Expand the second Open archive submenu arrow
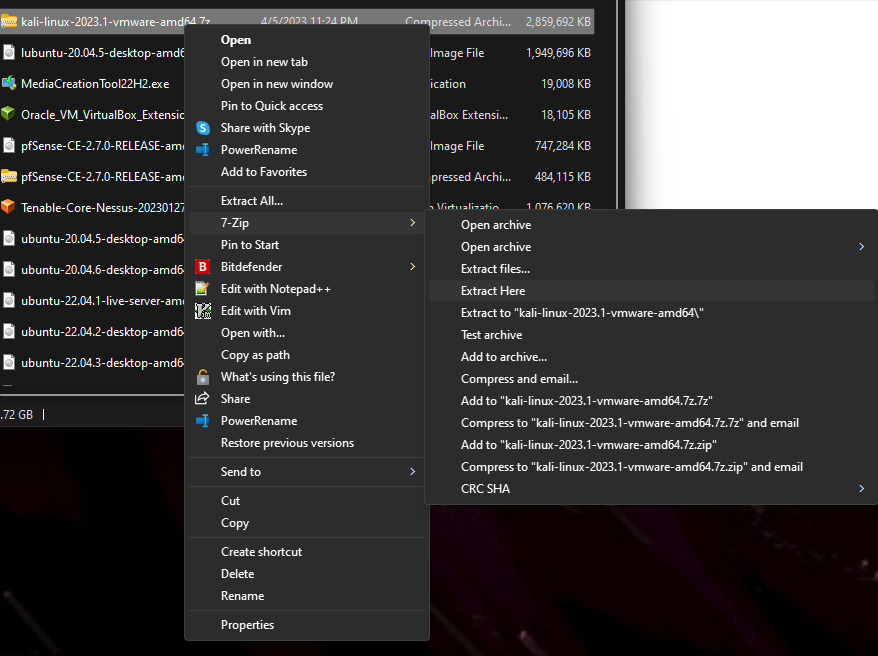This screenshot has width=878, height=656. coord(862,247)
